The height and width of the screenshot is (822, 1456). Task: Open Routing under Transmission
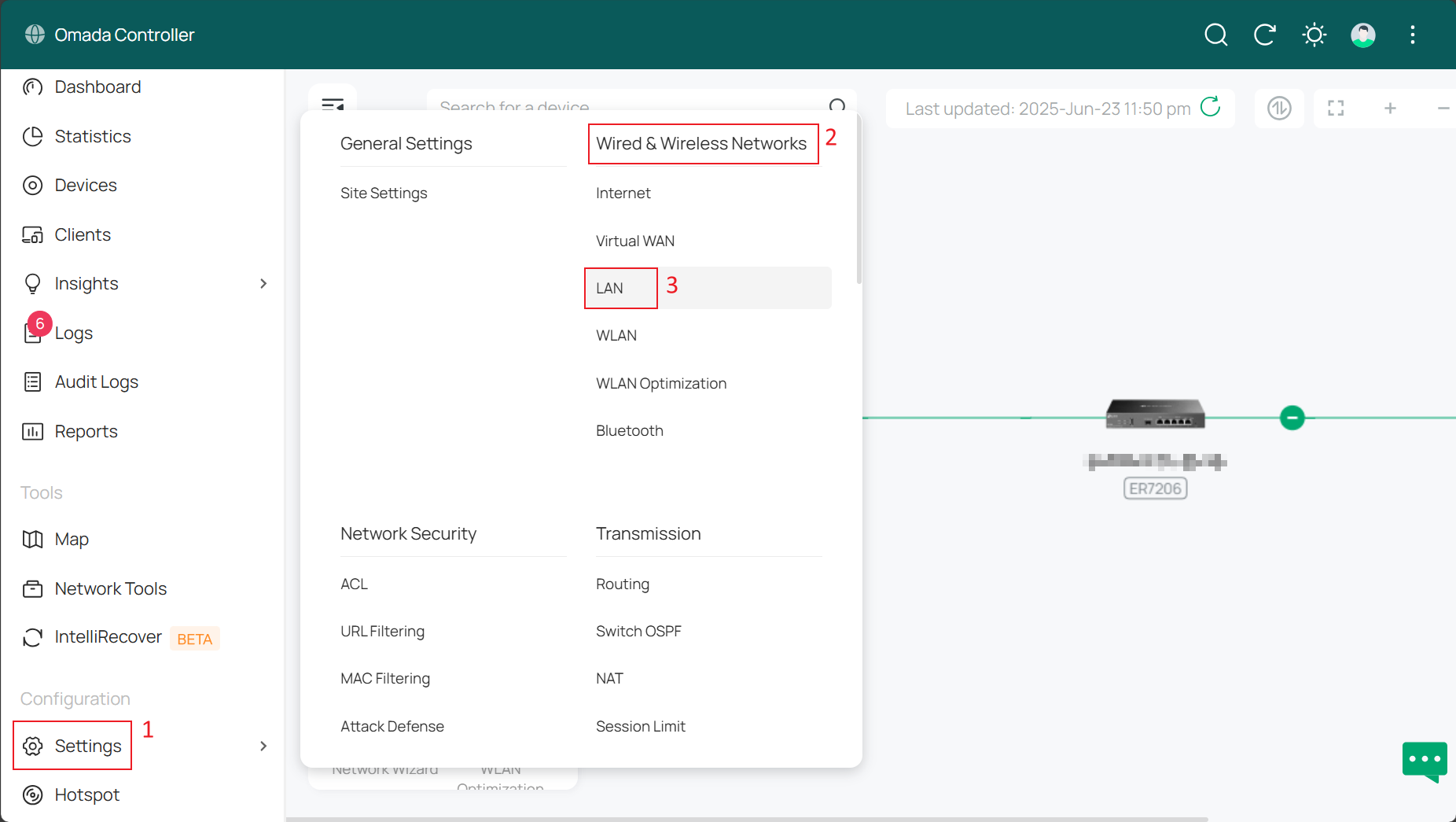pyautogui.click(x=623, y=584)
